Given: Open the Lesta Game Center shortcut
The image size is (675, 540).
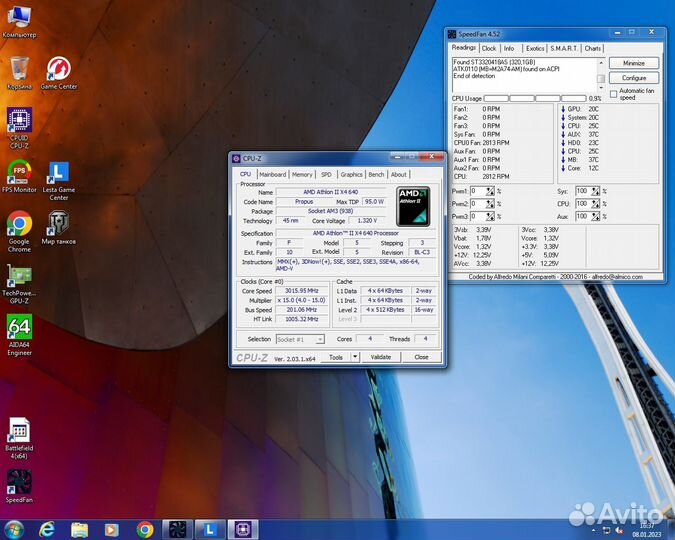Looking at the screenshot, I should click(x=59, y=180).
